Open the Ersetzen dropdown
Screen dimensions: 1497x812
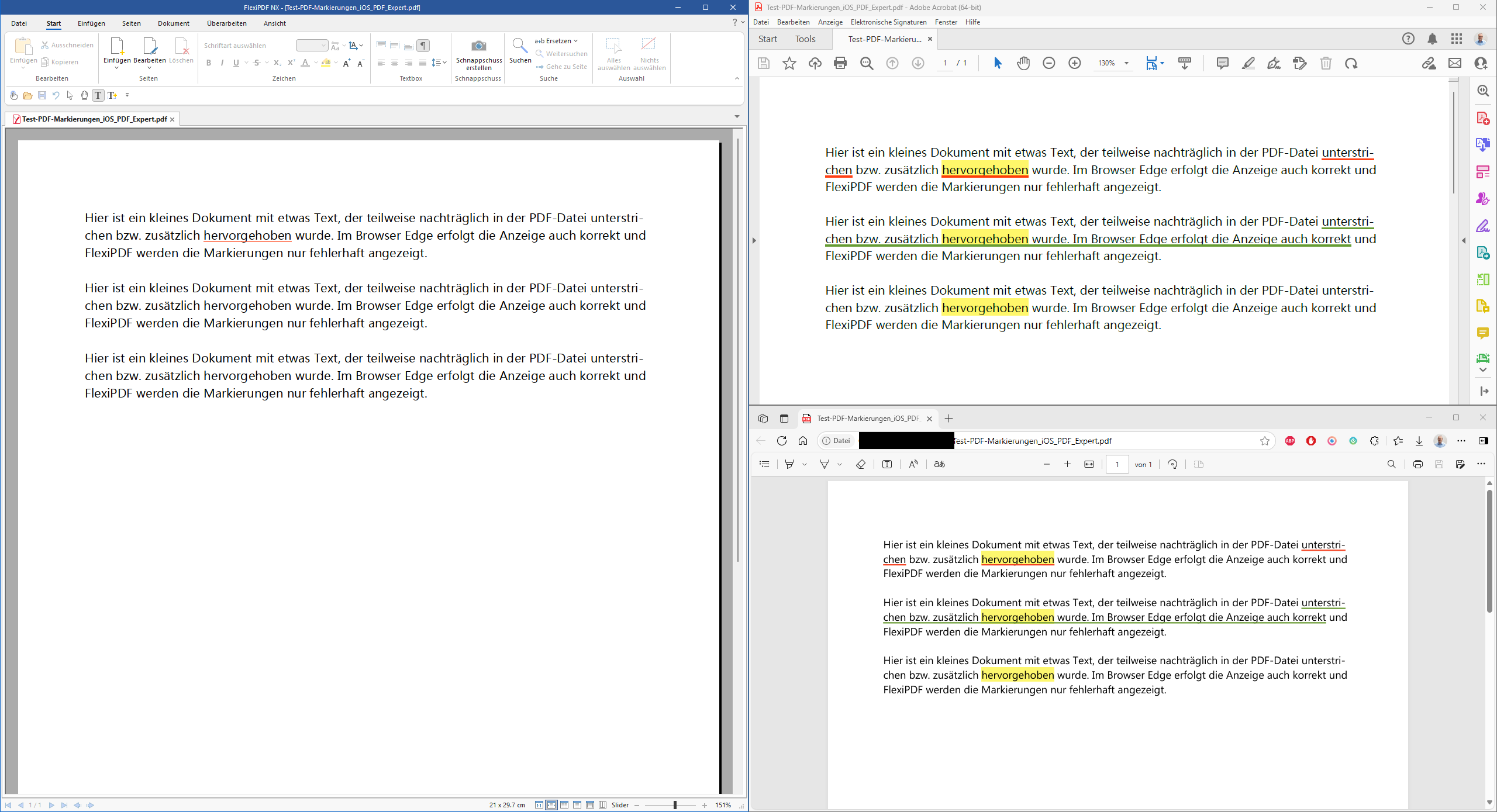point(556,41)
